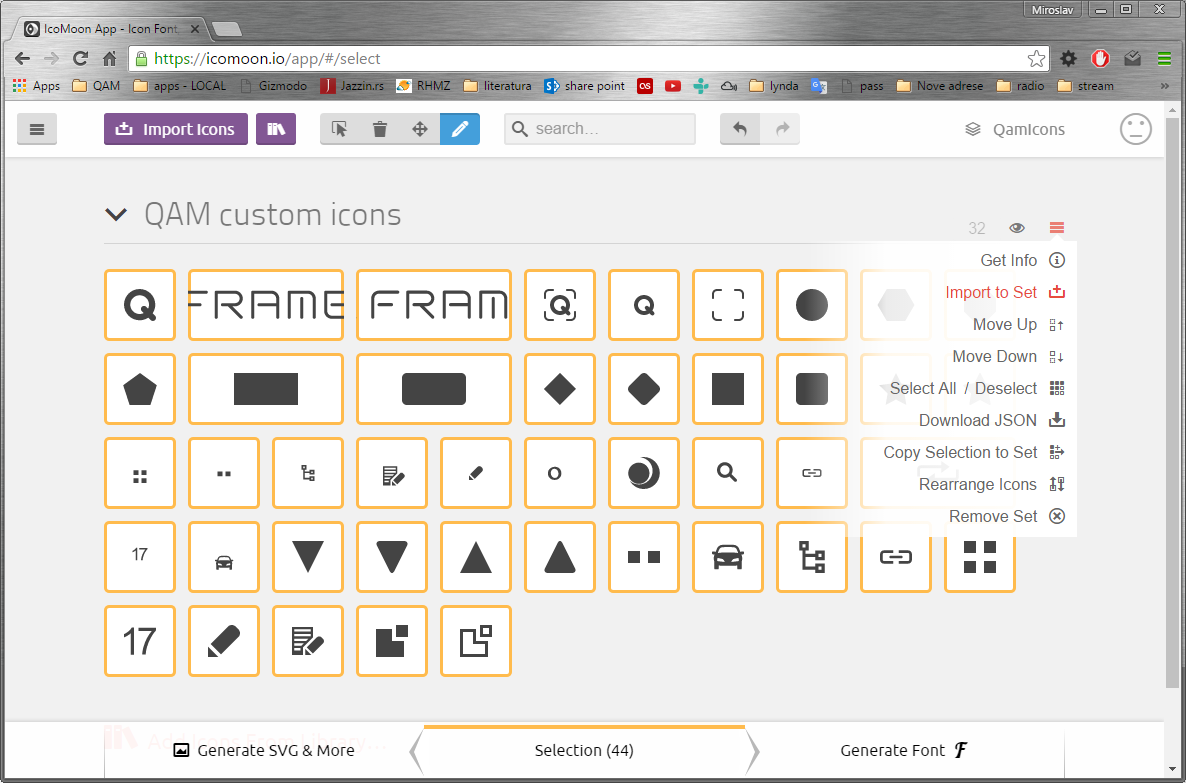The image size is (1186, 783).
Task: Choose Download JSON from the menu
Action: coord(978,420)
